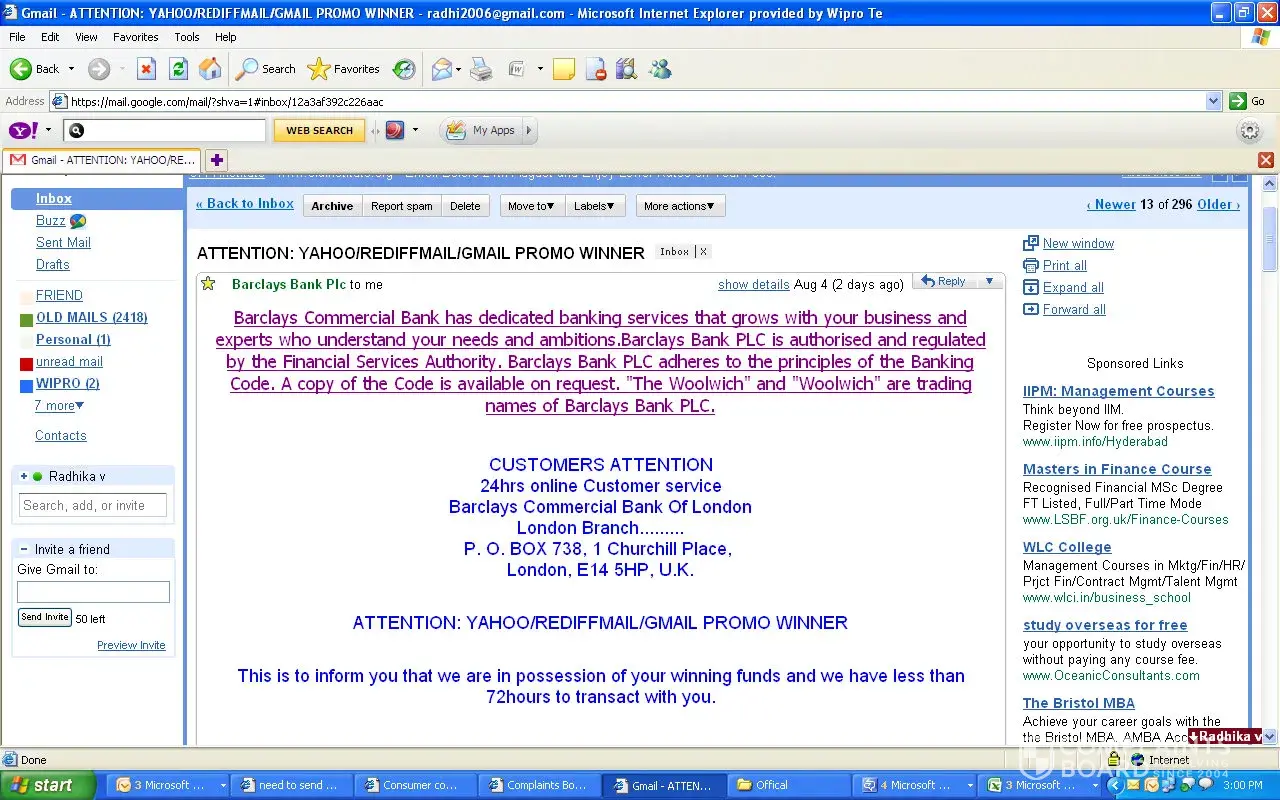Click the red ball icon on Yahoo toolbar
Image resolution: width=1280 pixels, height=800 pixels.
point(395,130)
